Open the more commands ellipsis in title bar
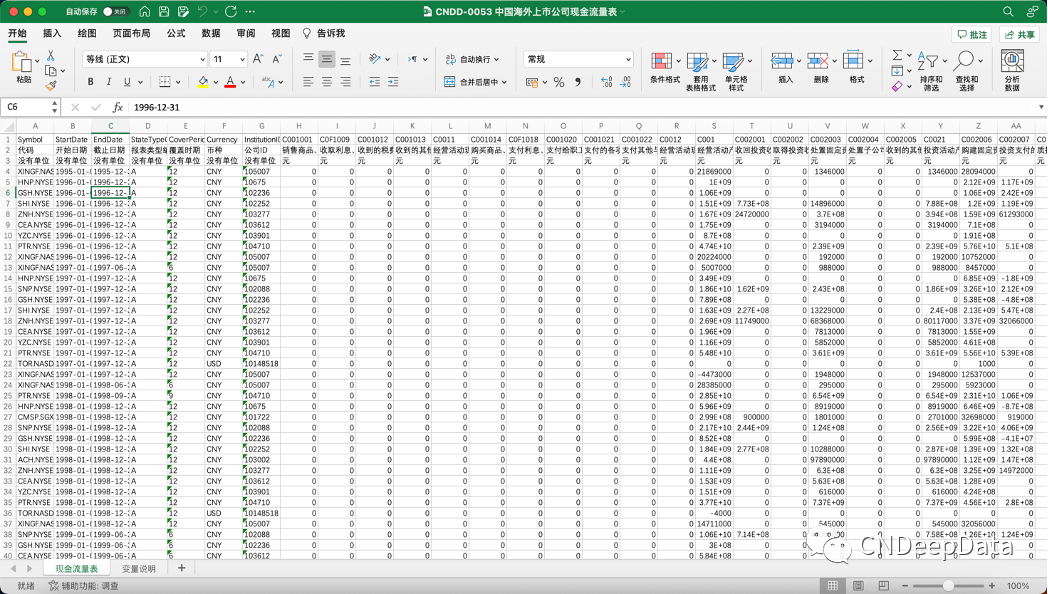Viewport: 1048px width, 594px height. 250,11
